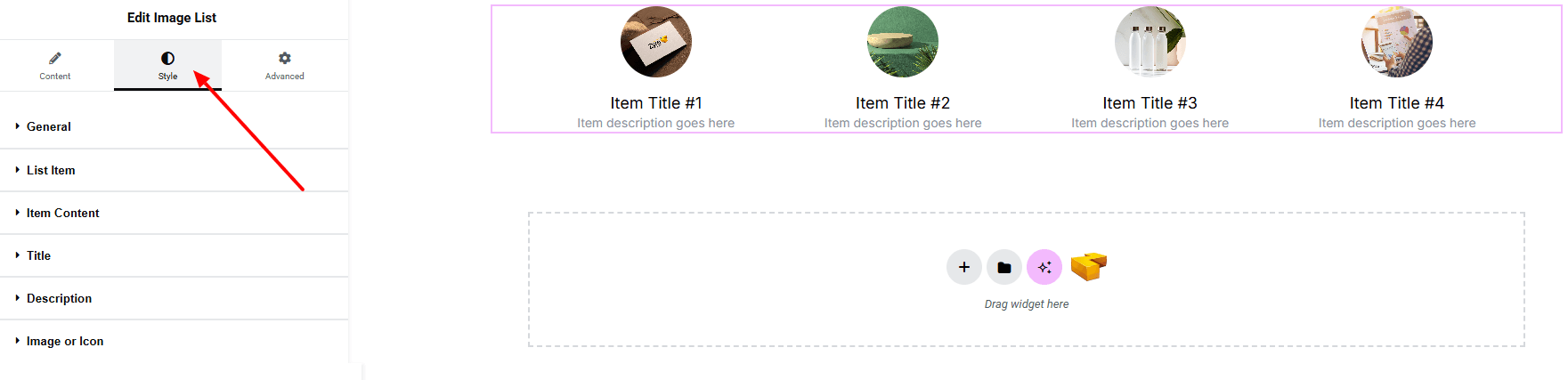Image resolution: width=1568 pixels, height=380 pixels.
Task: Expand the Image or Icon section
Action: [x=65, y=341]
